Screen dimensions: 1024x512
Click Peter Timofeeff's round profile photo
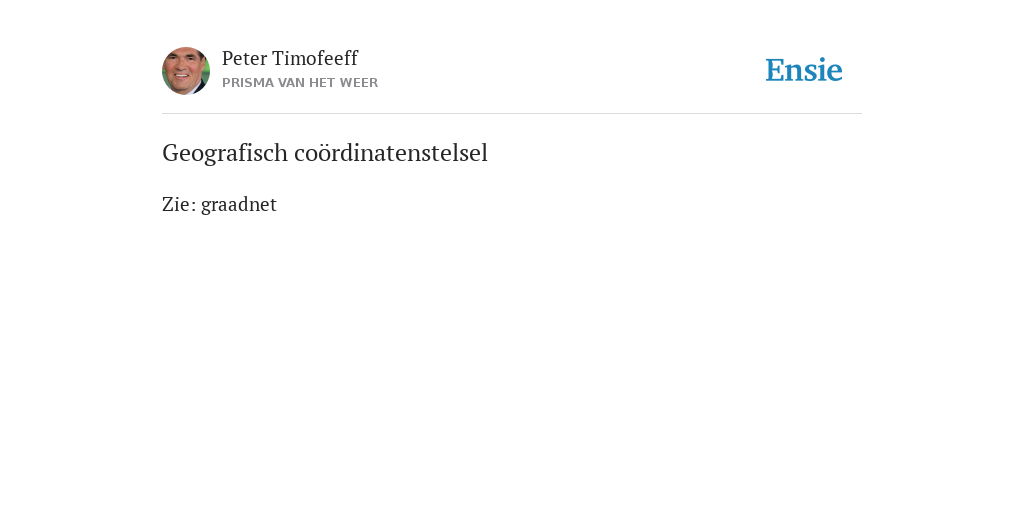click(186, 71)
